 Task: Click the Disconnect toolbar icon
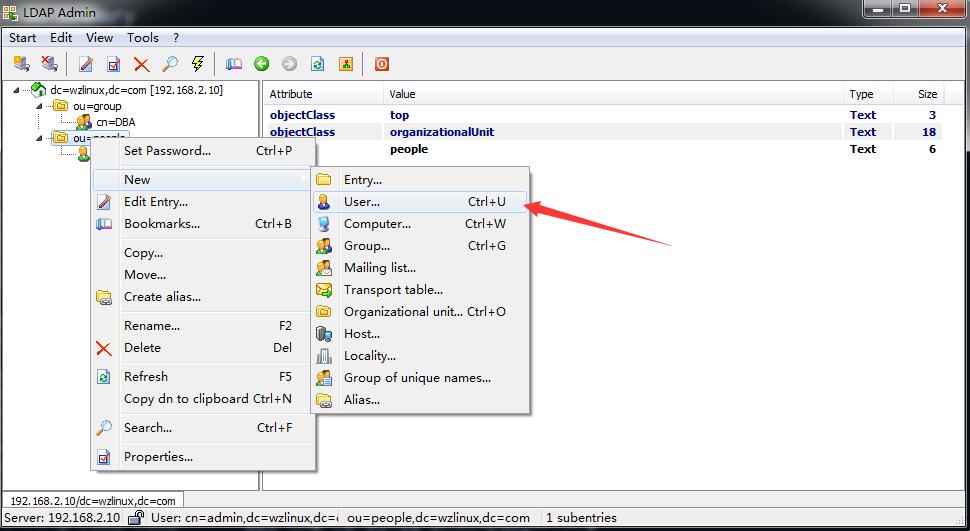coord(49,64)
